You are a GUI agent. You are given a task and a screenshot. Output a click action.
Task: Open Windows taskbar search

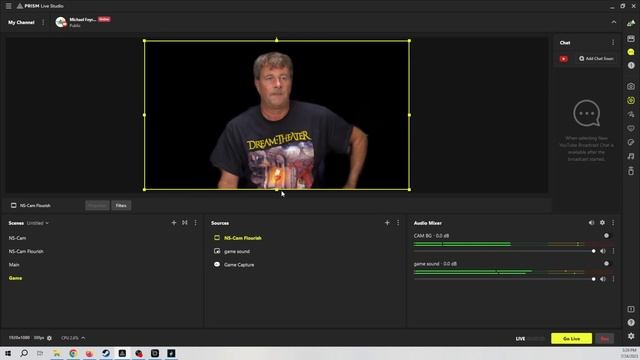click(24, 353)
